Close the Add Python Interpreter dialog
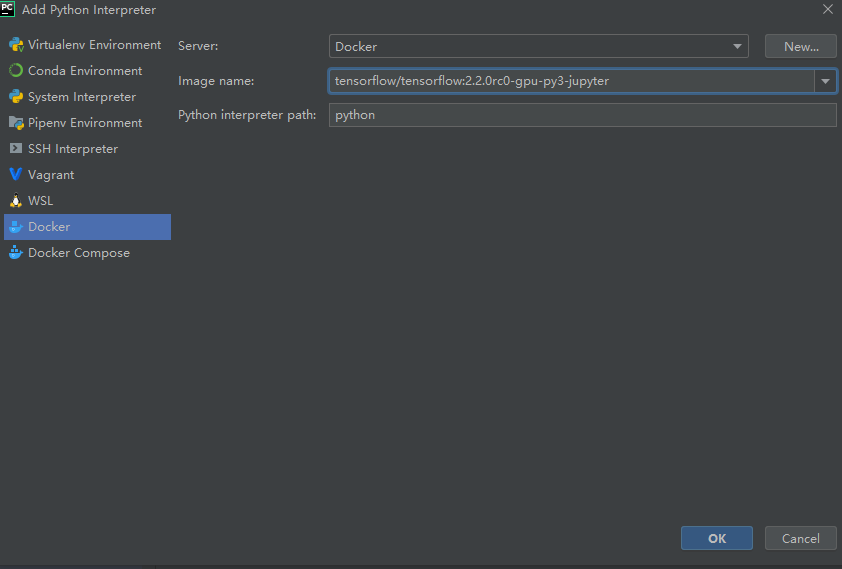 (828, 9)
